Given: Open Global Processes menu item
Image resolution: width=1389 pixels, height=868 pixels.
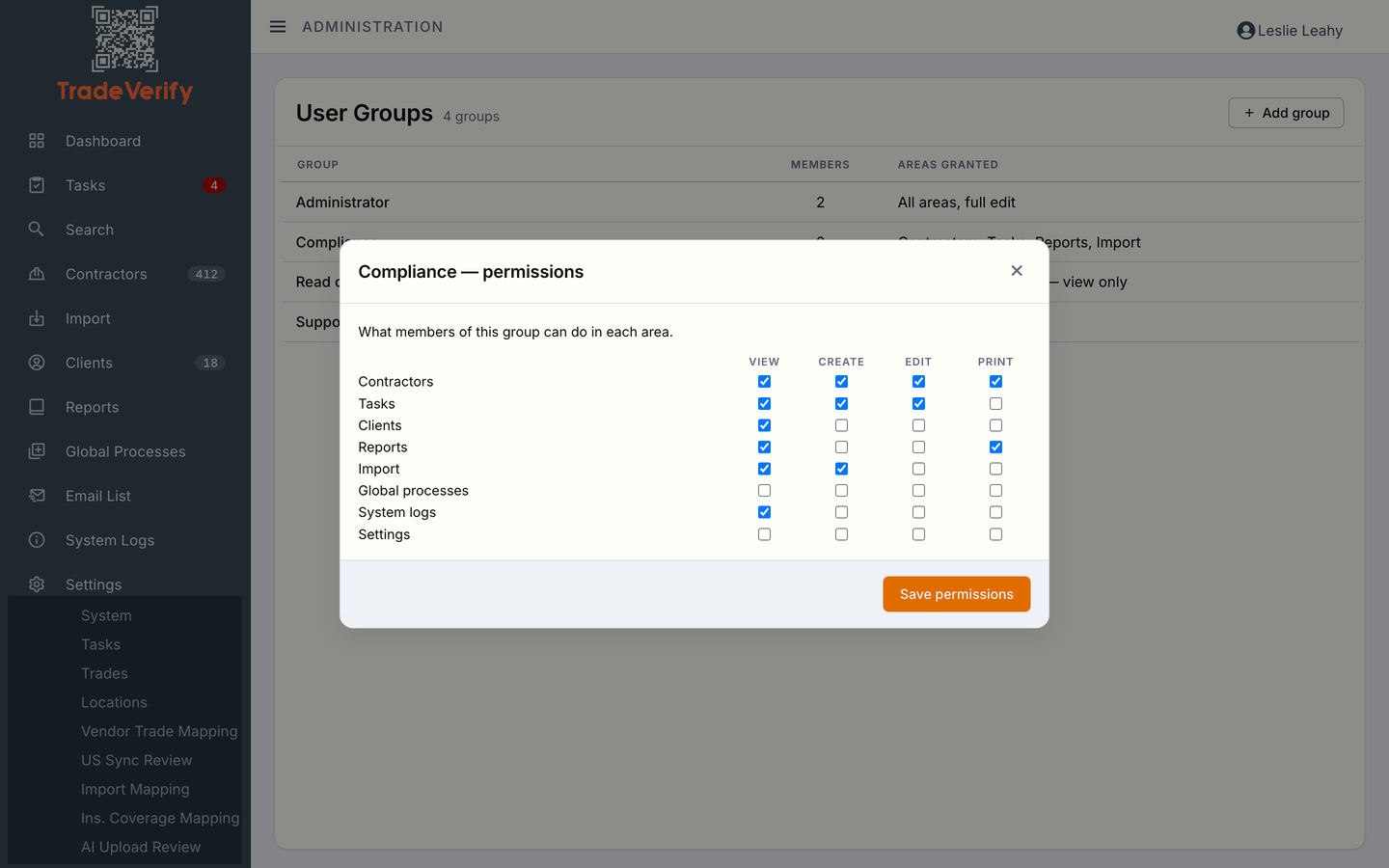Looking at the screenshot, I should pos(125,451).
